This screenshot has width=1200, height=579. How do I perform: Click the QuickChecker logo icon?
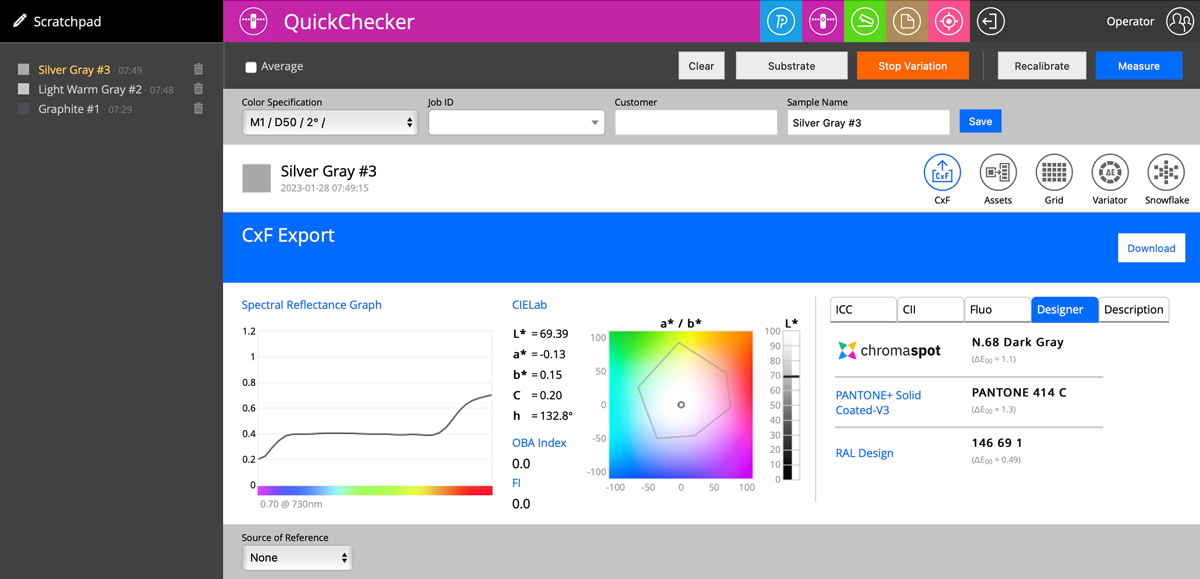[254, 21]
